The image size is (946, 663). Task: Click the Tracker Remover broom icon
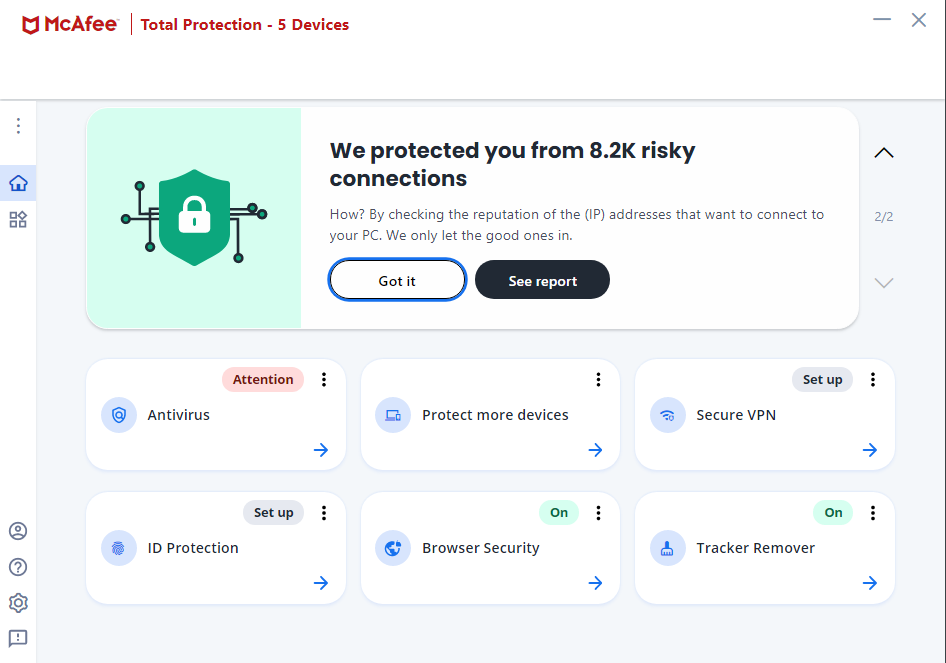click(667, 548)
